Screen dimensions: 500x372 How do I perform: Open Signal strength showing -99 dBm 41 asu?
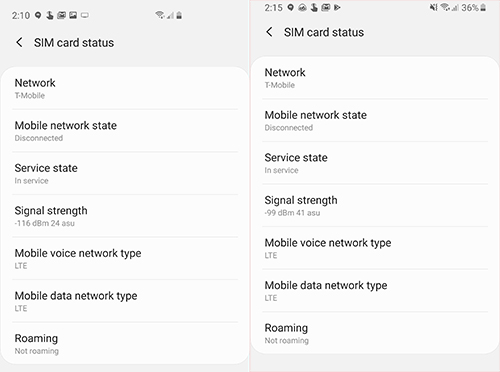pyautogui.click(x=375, y=206)
